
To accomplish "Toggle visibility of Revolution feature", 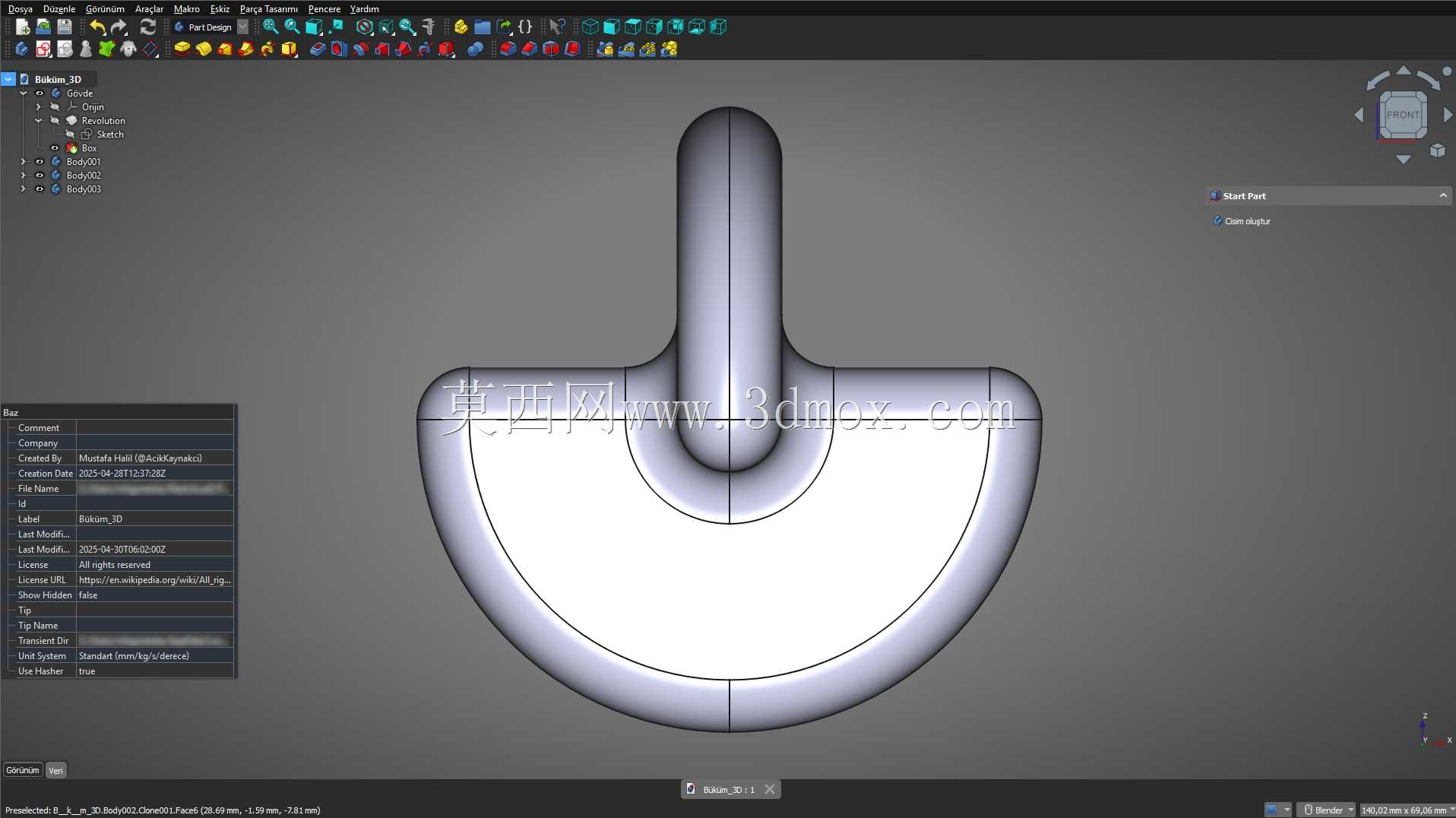I will (55, 121).
